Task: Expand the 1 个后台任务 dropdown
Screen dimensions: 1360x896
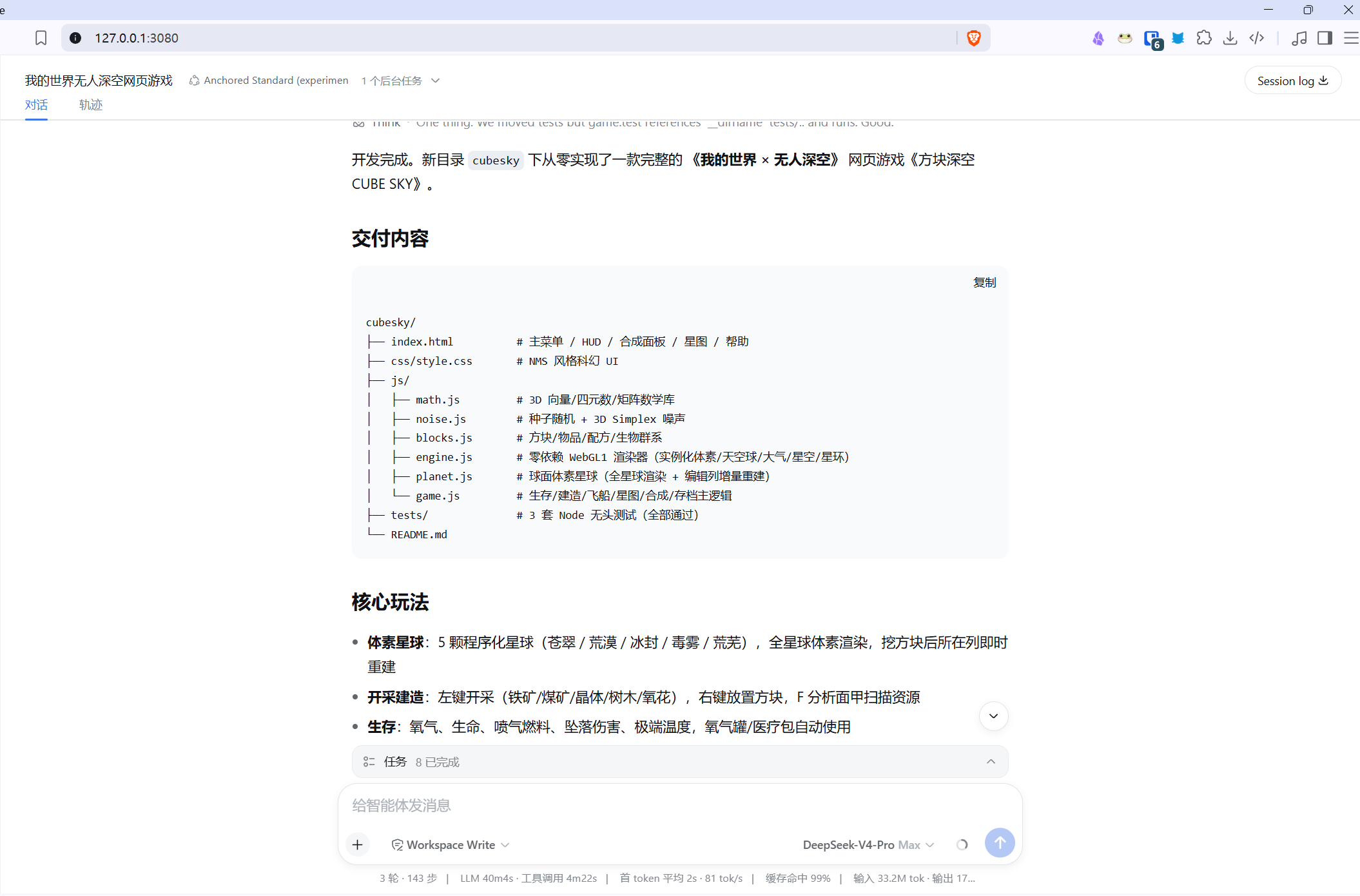Action: [x=400, y=81]
